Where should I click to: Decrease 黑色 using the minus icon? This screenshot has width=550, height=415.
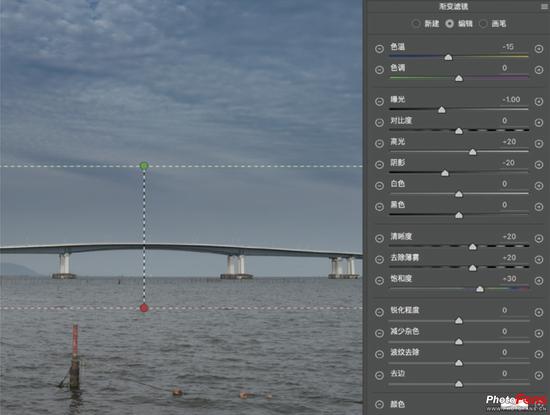click(379, 207)
